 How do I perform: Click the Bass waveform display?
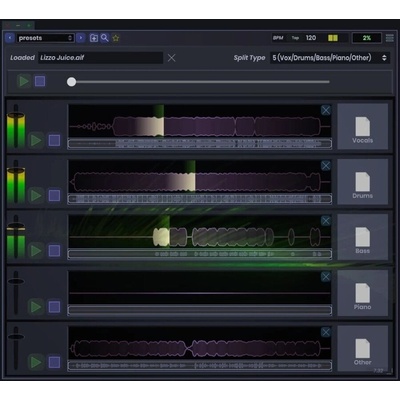(x=200, y=231)
